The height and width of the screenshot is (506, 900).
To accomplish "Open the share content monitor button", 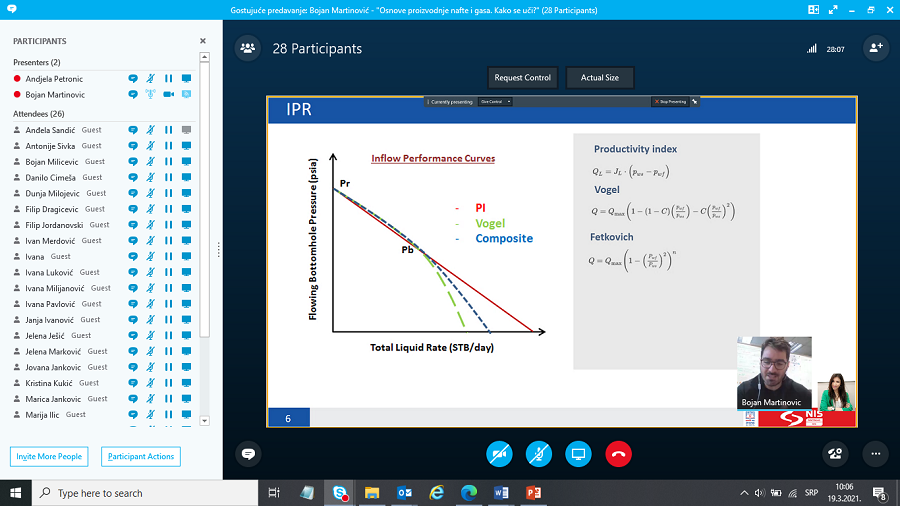I will point(578,453).
